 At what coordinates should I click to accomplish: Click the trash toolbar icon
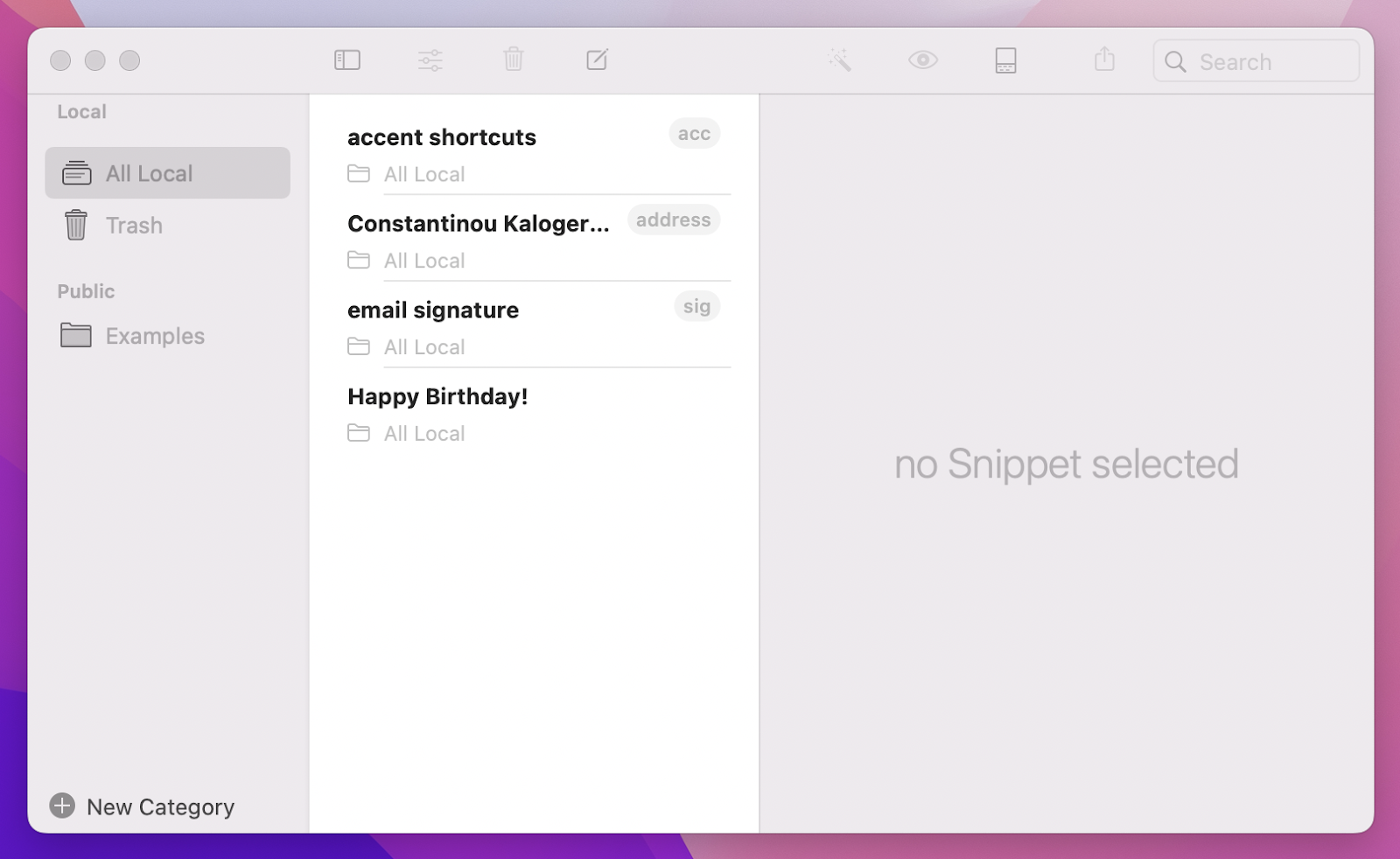coord(514,60)
